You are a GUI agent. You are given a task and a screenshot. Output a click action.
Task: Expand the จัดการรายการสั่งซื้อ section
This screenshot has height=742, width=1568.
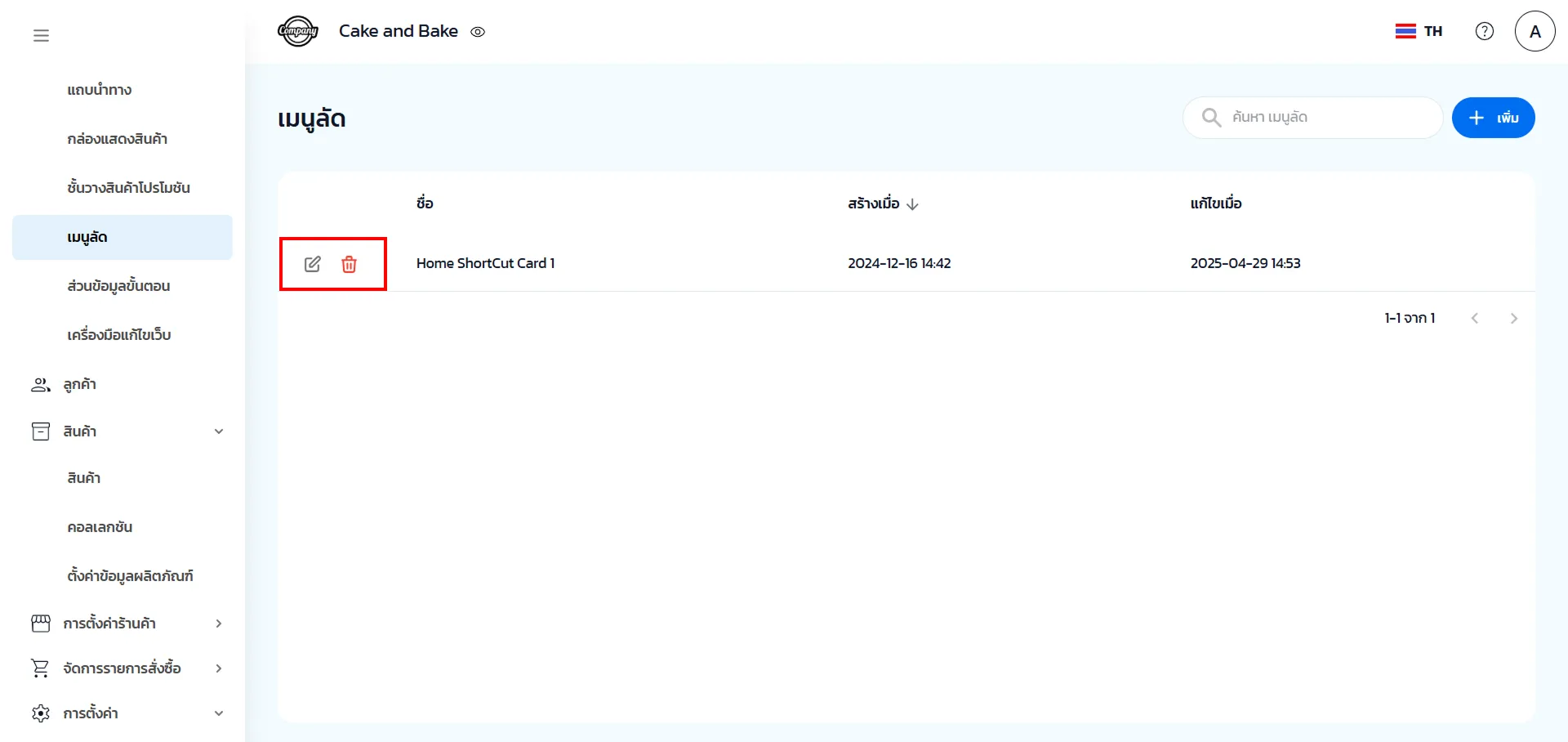point(218,668)
